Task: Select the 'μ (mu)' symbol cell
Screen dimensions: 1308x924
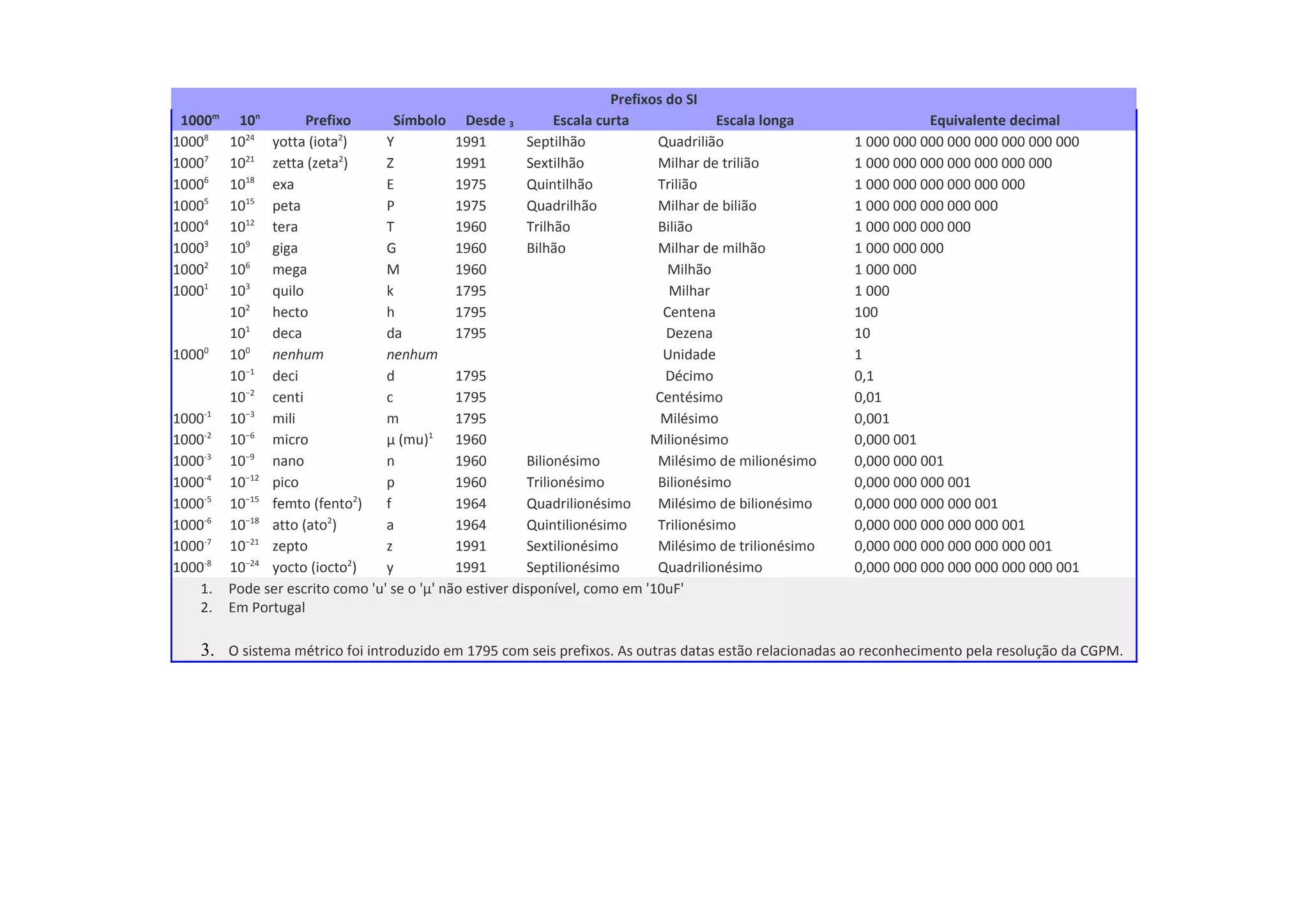Action: click(410, 439)
